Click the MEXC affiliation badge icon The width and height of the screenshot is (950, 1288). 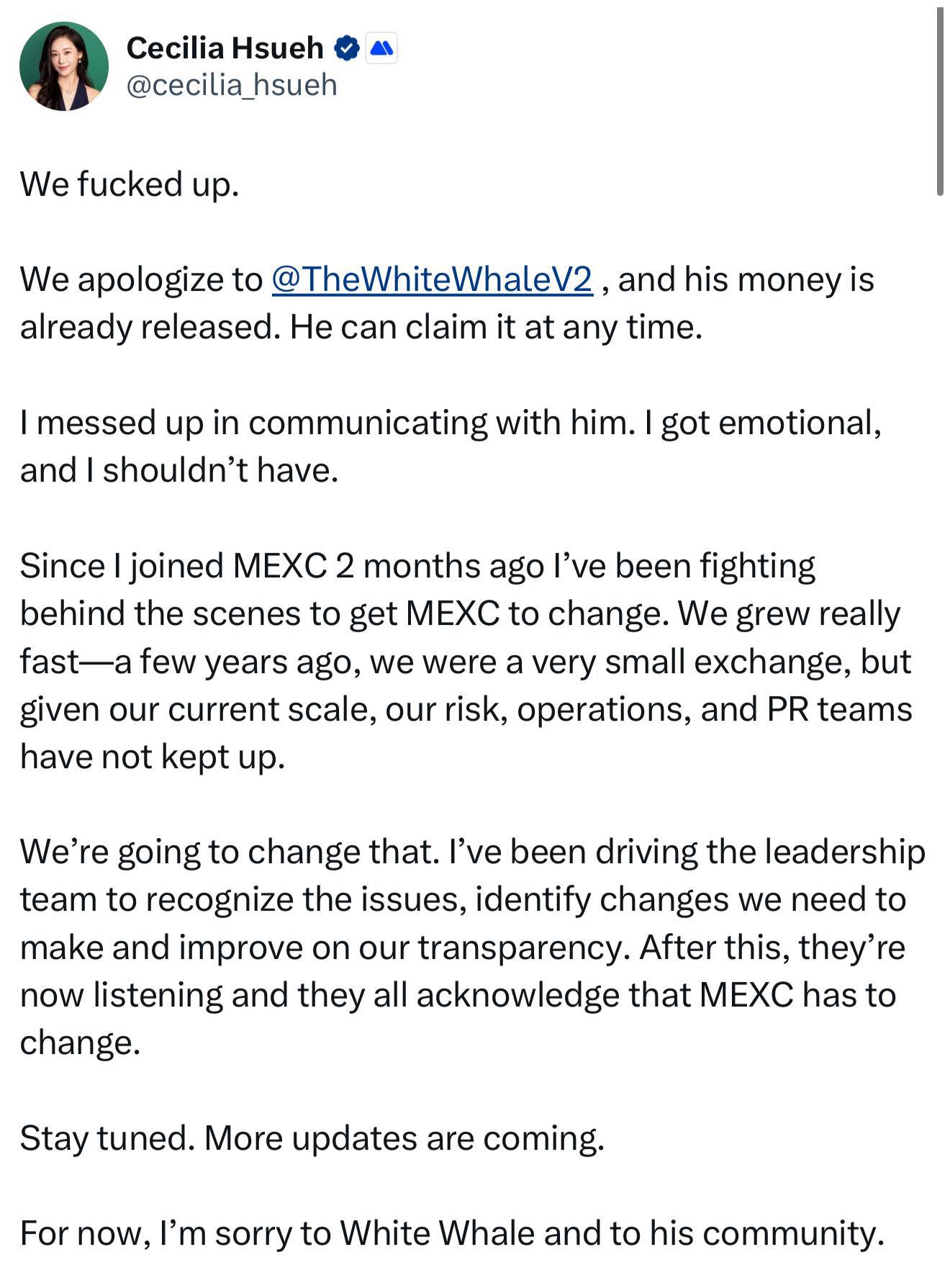[381, 48]
